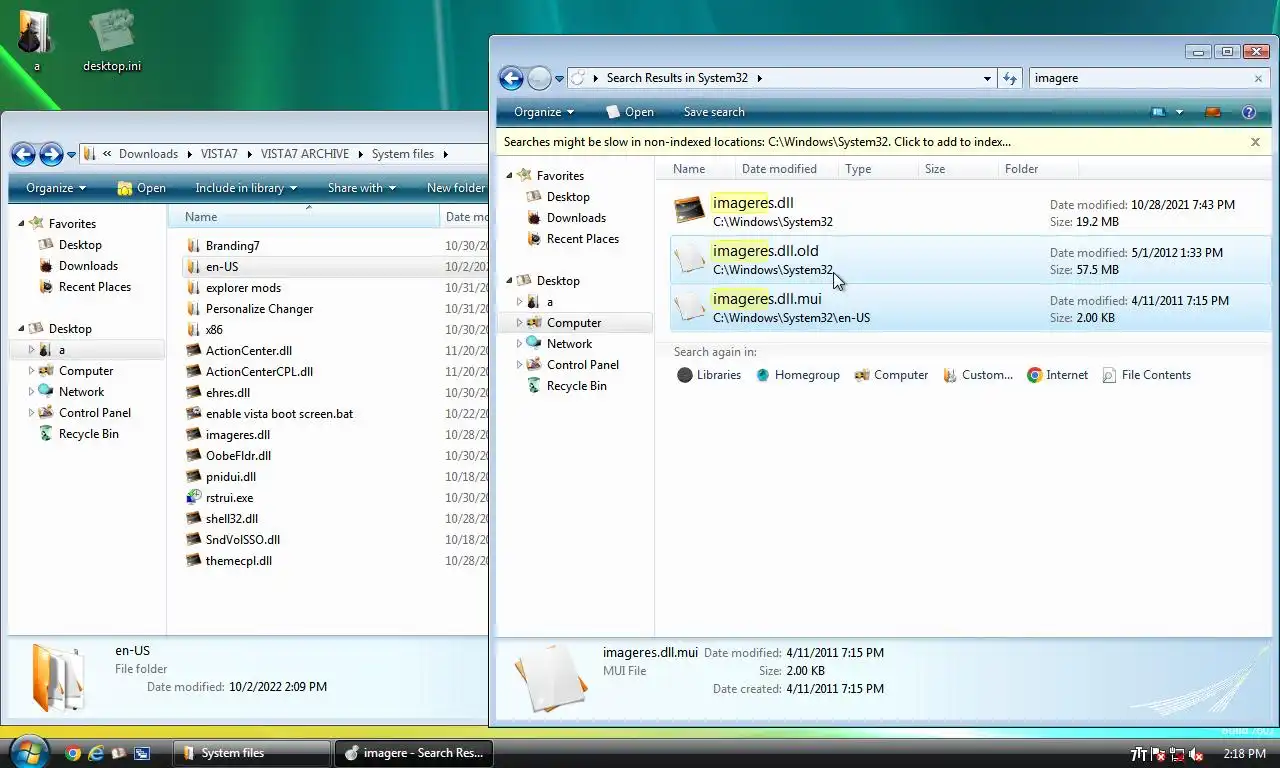Click Open in search window toolbar
The width and height of the screenshot is (1280, 768).
coord(629,112)
